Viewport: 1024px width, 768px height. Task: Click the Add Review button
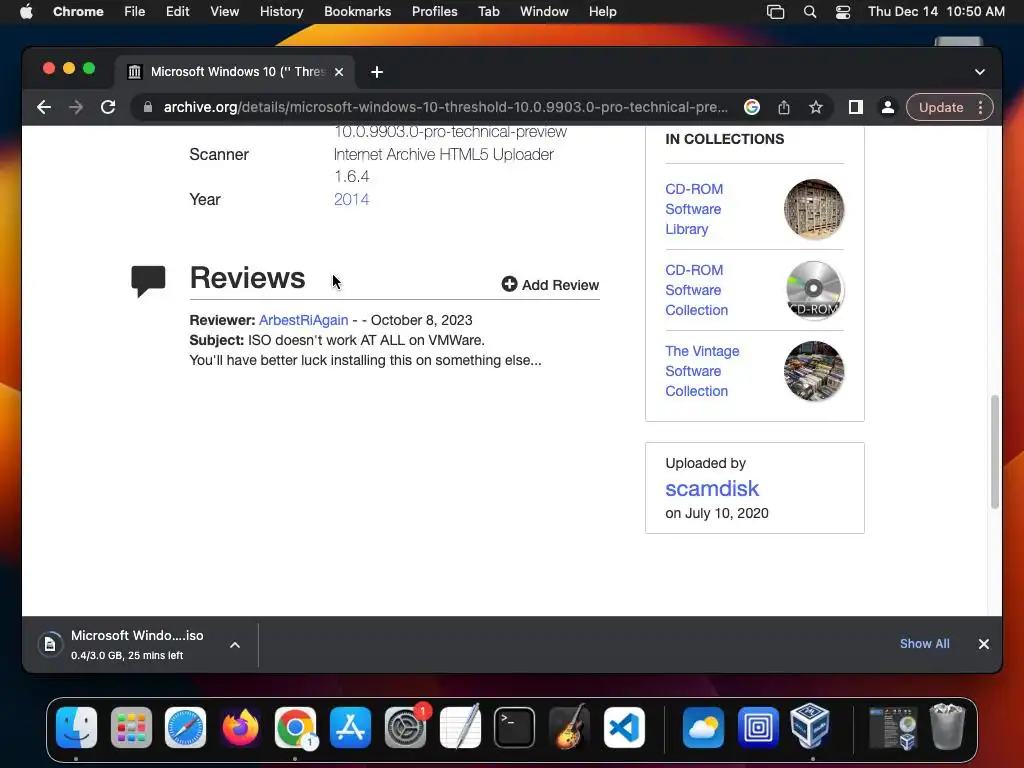(x=550, y=285)
